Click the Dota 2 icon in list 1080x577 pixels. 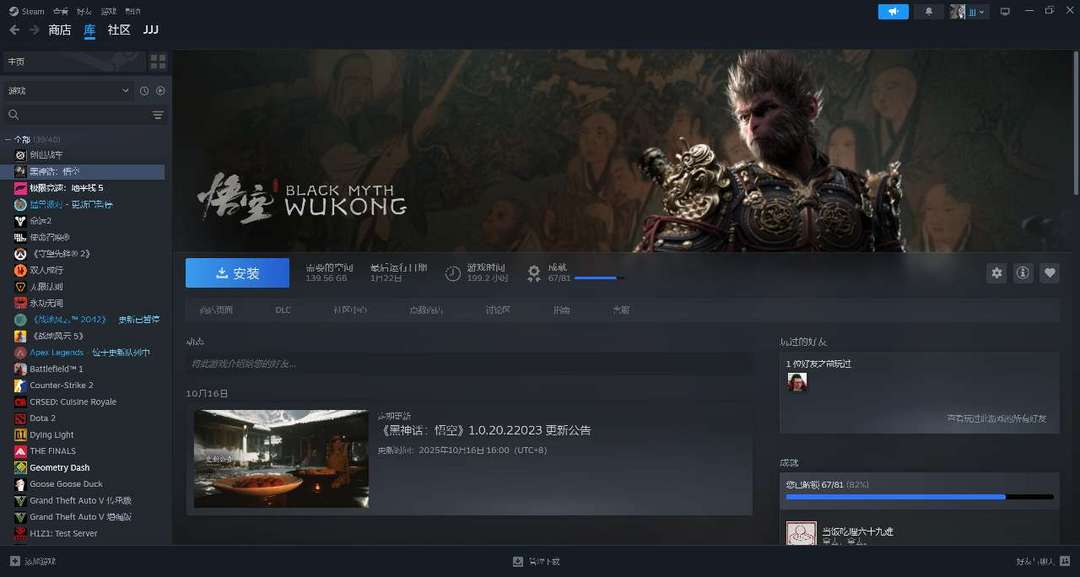tap(20, 419)
